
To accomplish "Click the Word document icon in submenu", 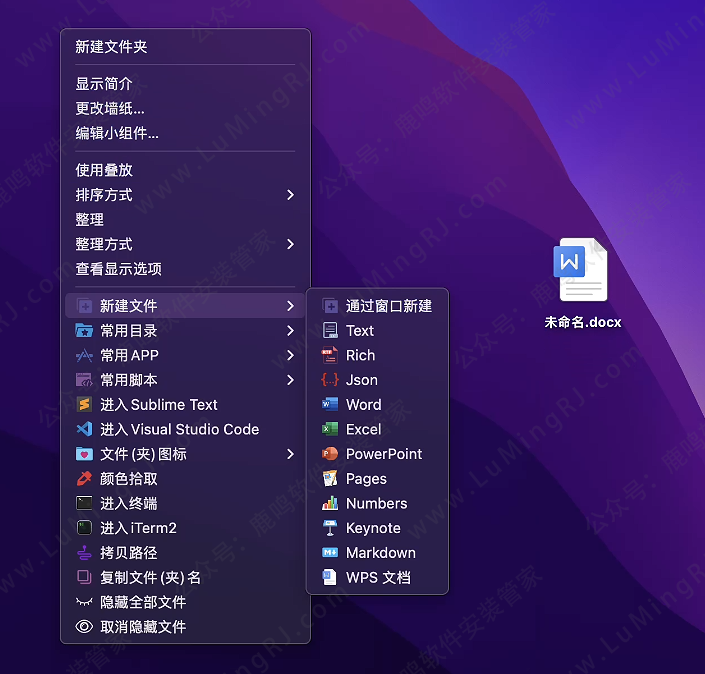I will (330, 405).
